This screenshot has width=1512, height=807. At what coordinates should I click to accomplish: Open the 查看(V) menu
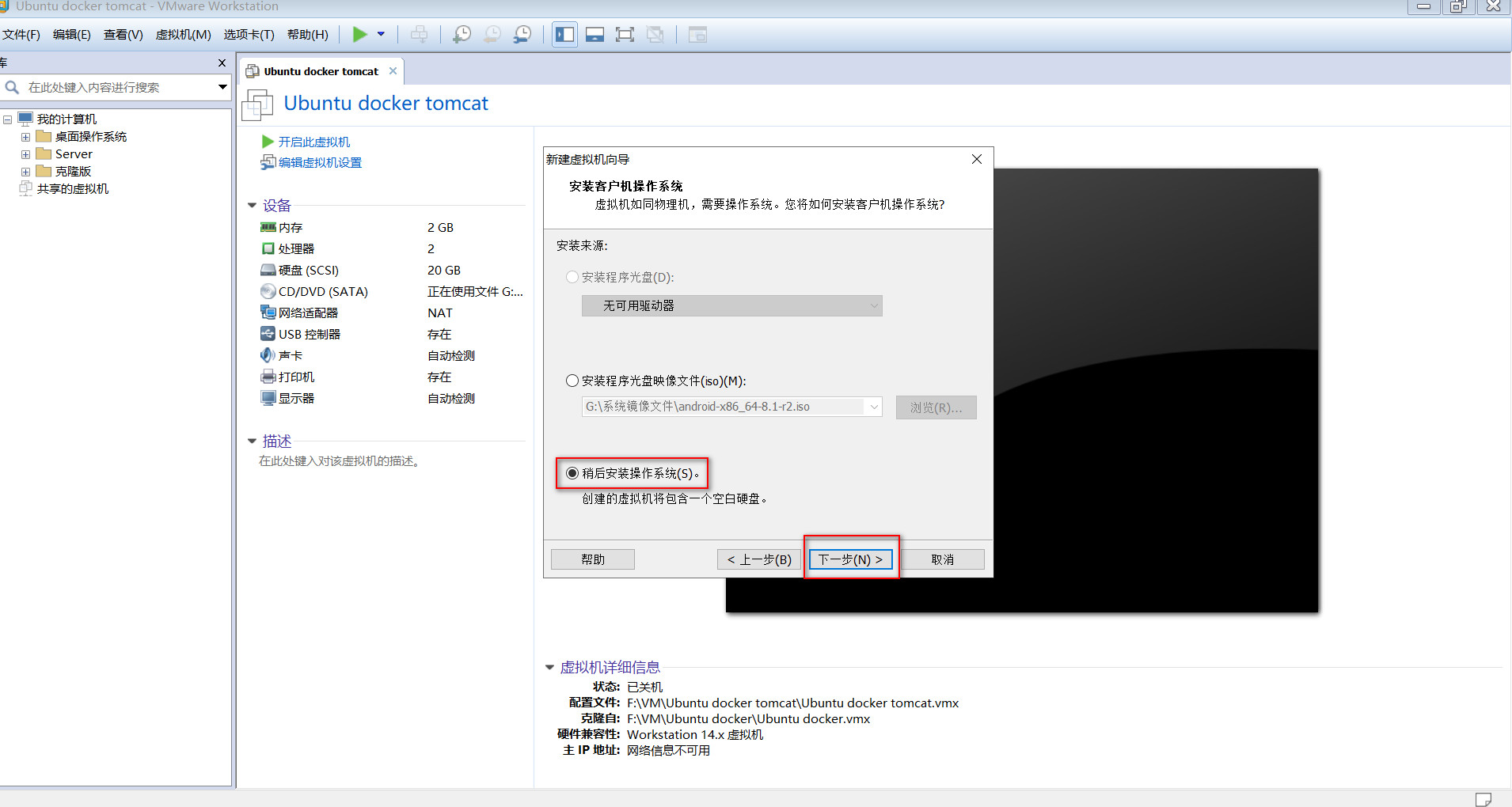[x=123, y=34]
